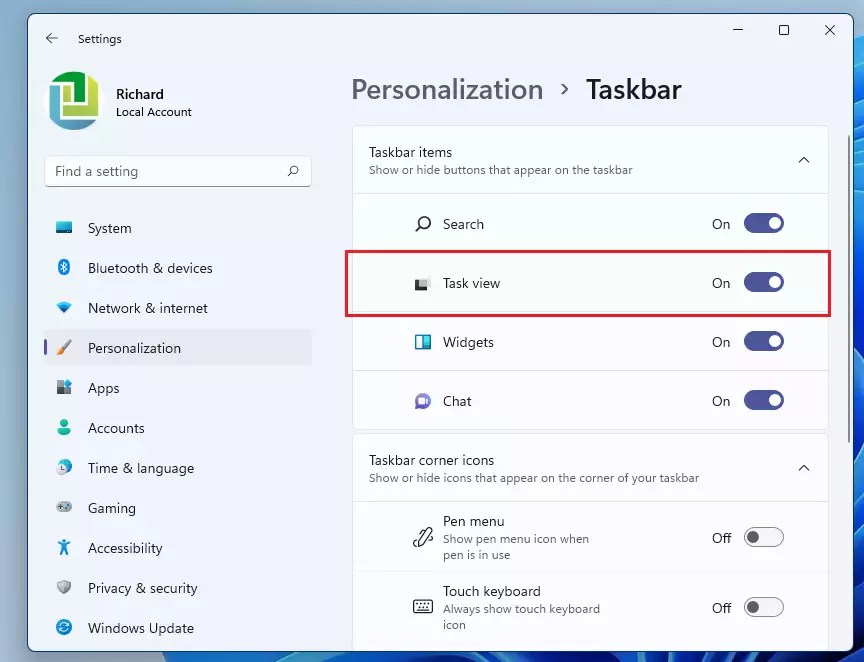Disable the Widgets toggle
This screenshot has height=662, width=864.
point(764,342)
